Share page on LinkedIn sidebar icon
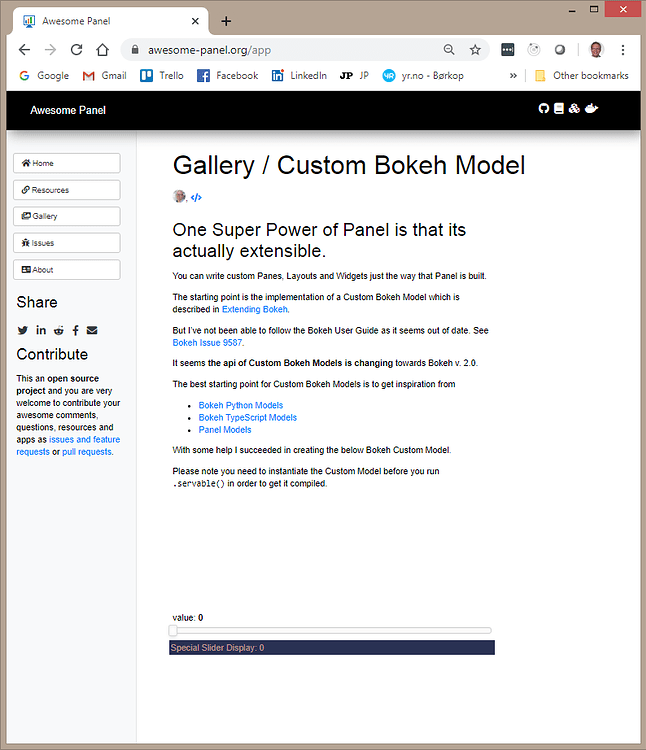The image size is (646, 750). pyautogui.click(x=41, y=330)
